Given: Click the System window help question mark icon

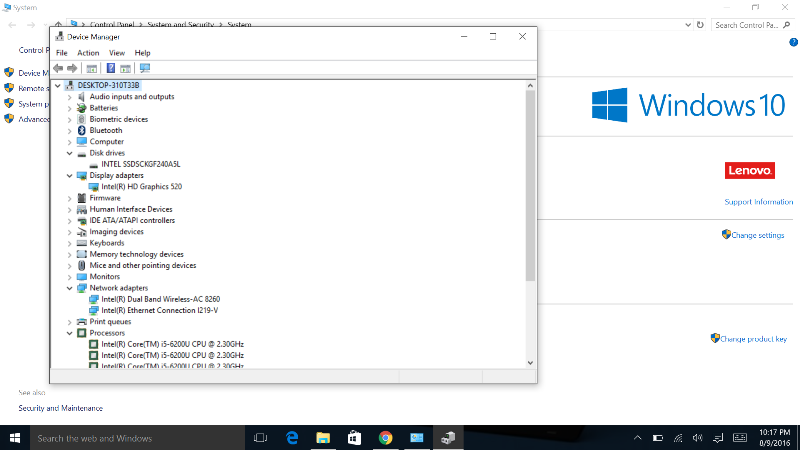Looking at the screenshot, I should click(793, 42).
